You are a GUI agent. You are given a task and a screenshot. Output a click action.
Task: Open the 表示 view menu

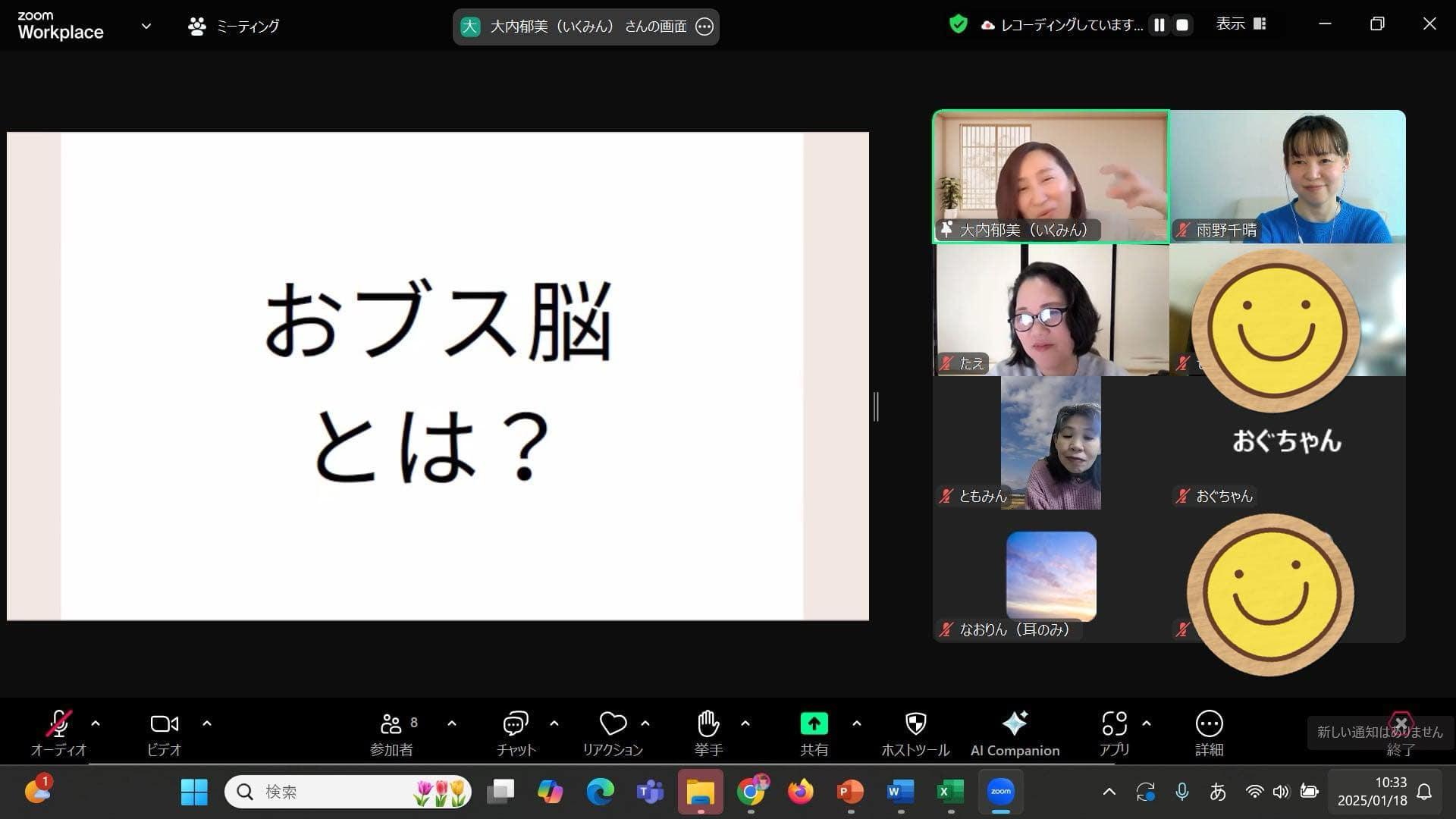[x=1241, y=24]
